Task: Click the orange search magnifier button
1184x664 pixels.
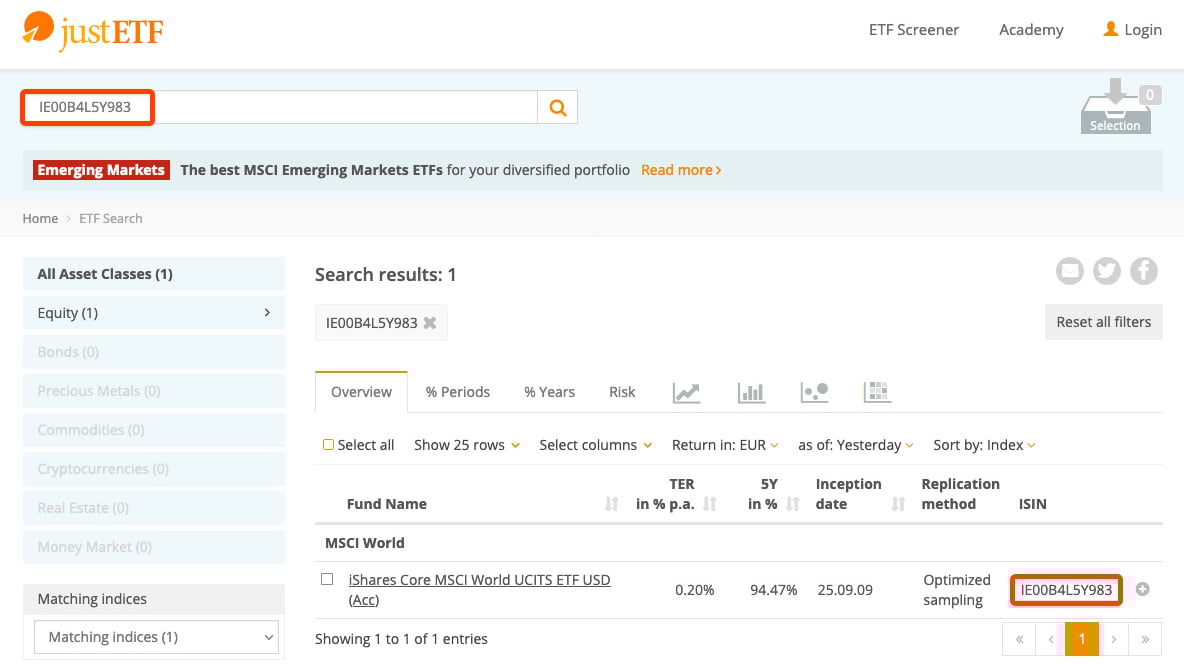Action: (x=558, y=107)
